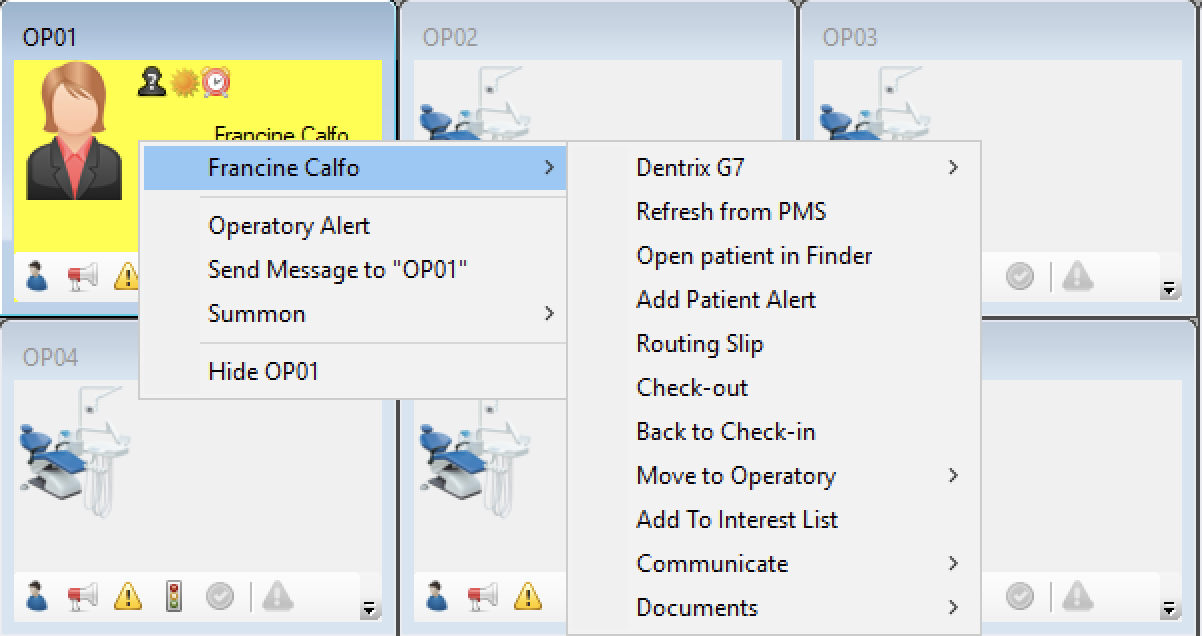The image size is (1202, 636).
Task: Expand the Move to Operatory submenu
Action: 952,476
